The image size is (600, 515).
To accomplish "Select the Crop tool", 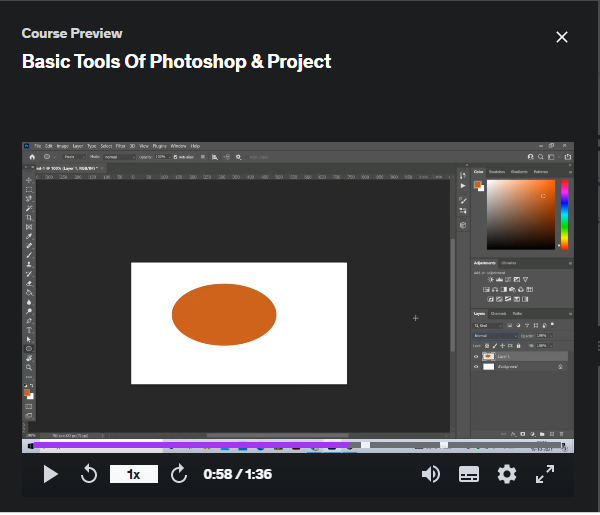I will (29, 217).
